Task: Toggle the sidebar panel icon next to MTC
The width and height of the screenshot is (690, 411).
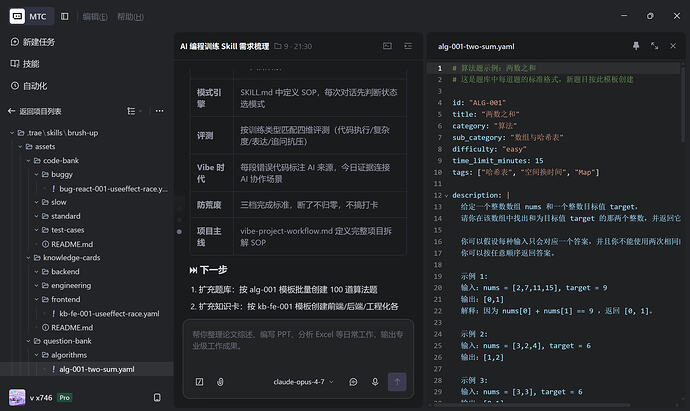Action: tap(65, 16)
